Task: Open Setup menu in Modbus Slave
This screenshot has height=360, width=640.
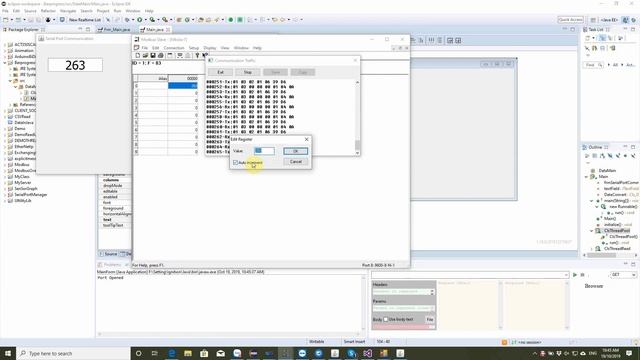Action: pyautogui.click(x=193, y=48)
